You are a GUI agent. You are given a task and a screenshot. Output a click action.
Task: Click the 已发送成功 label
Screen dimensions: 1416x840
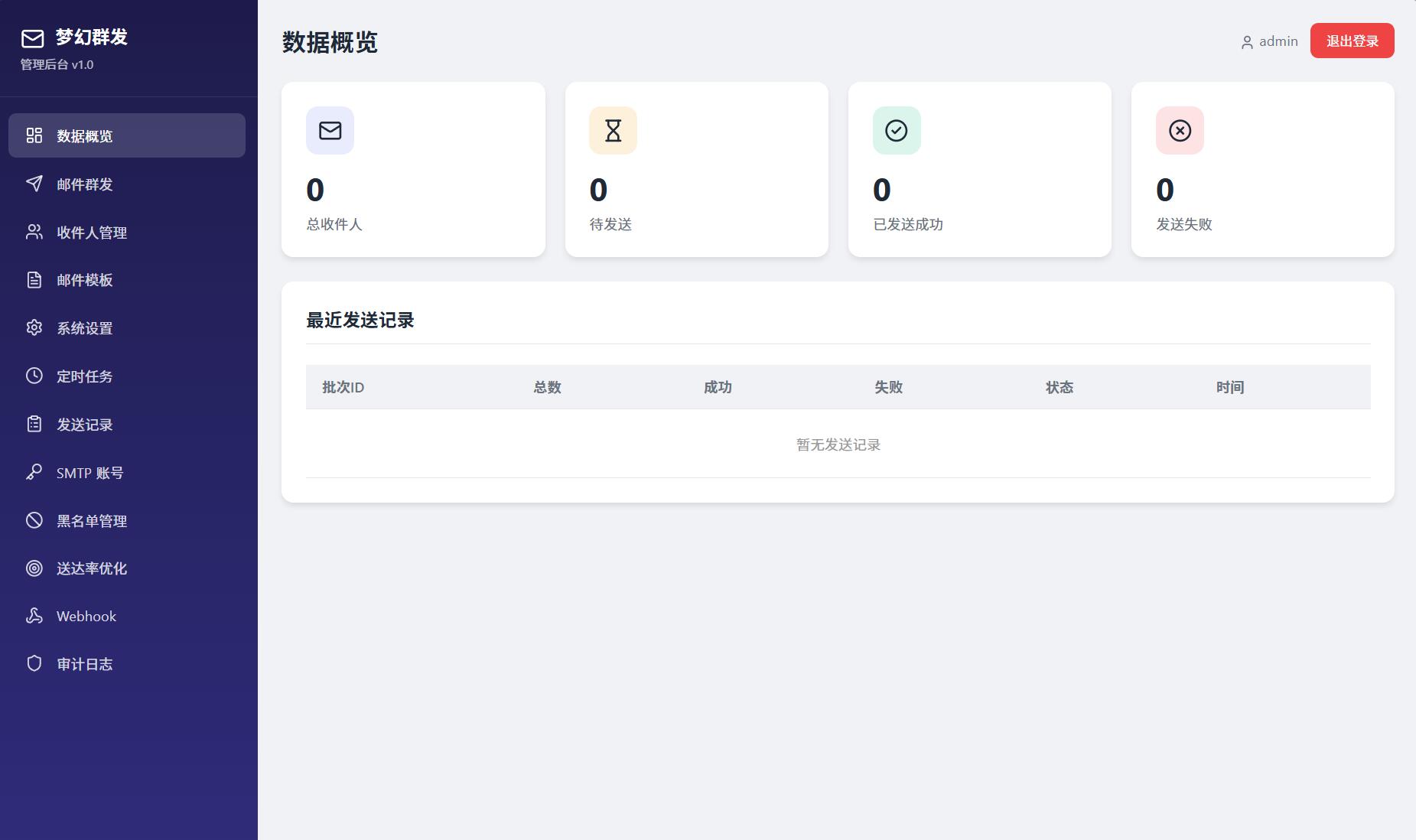point(908,224)
